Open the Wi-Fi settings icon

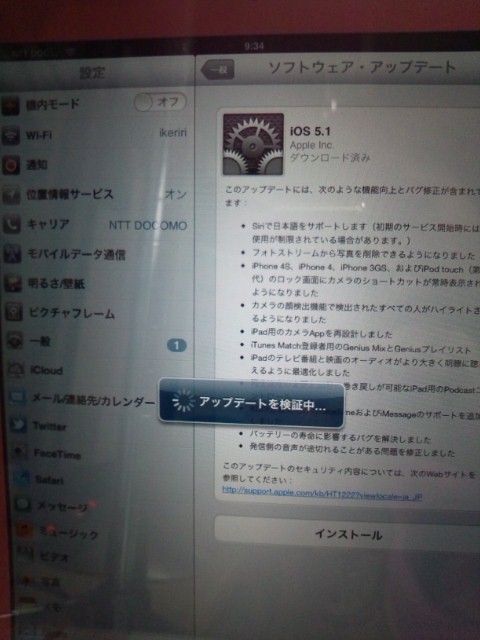pos(11,135)
